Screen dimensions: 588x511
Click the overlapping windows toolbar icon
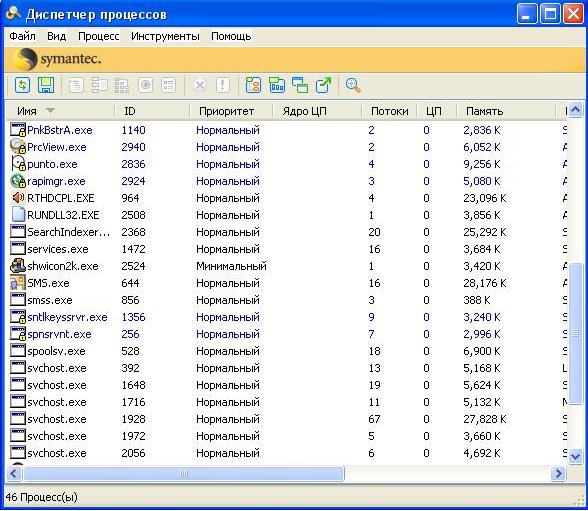[x=300, y=85]
